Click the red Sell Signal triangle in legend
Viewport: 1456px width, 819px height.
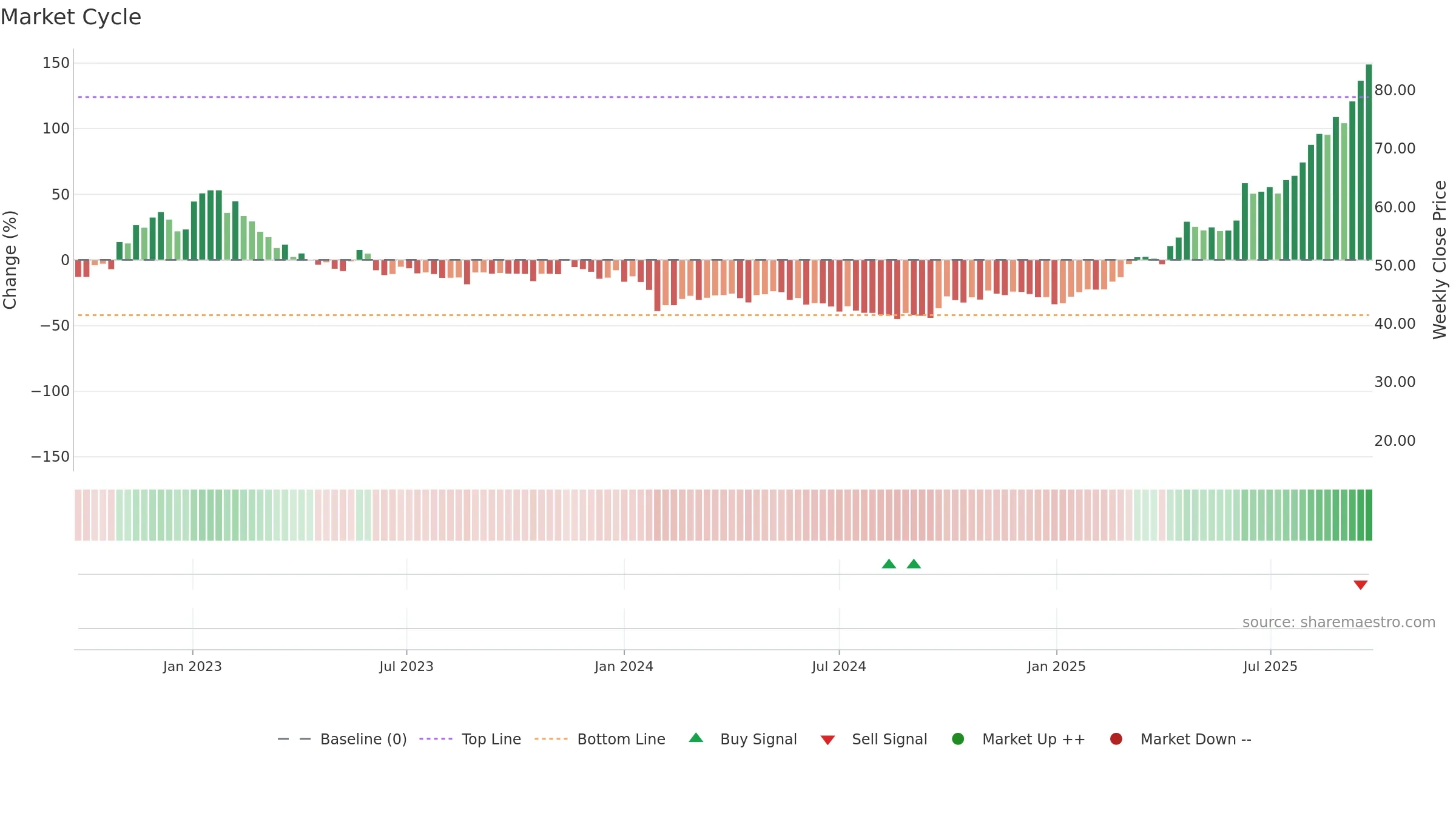tap(827, 740)
